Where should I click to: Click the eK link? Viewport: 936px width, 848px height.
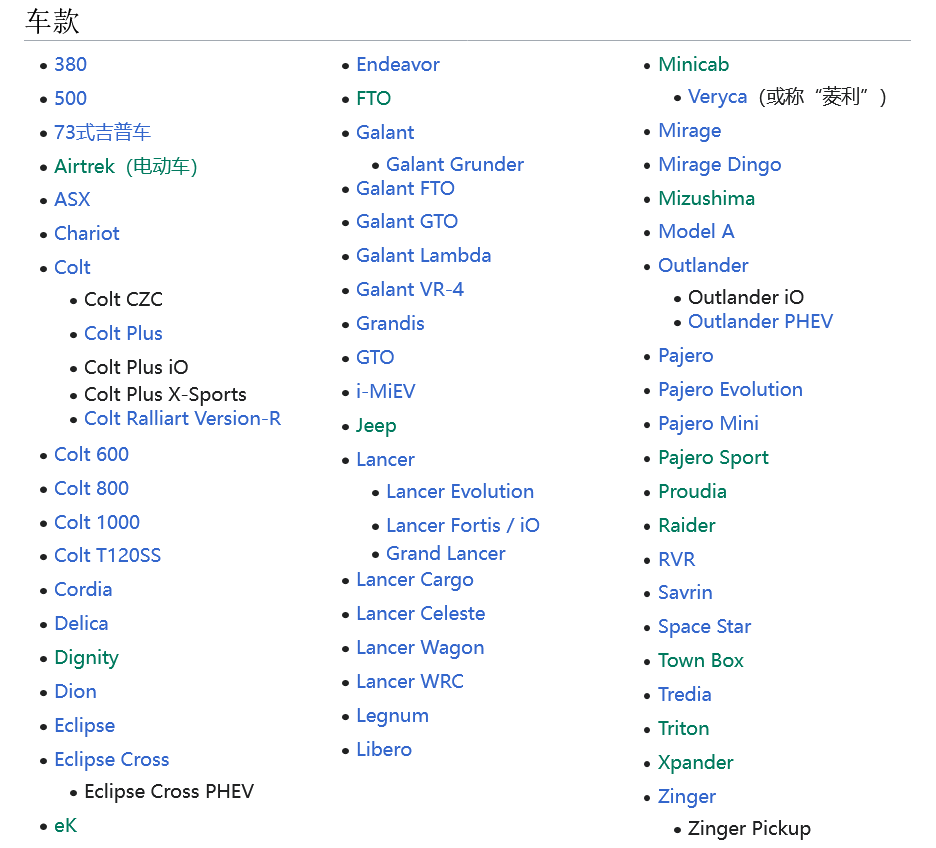point(66,826)
